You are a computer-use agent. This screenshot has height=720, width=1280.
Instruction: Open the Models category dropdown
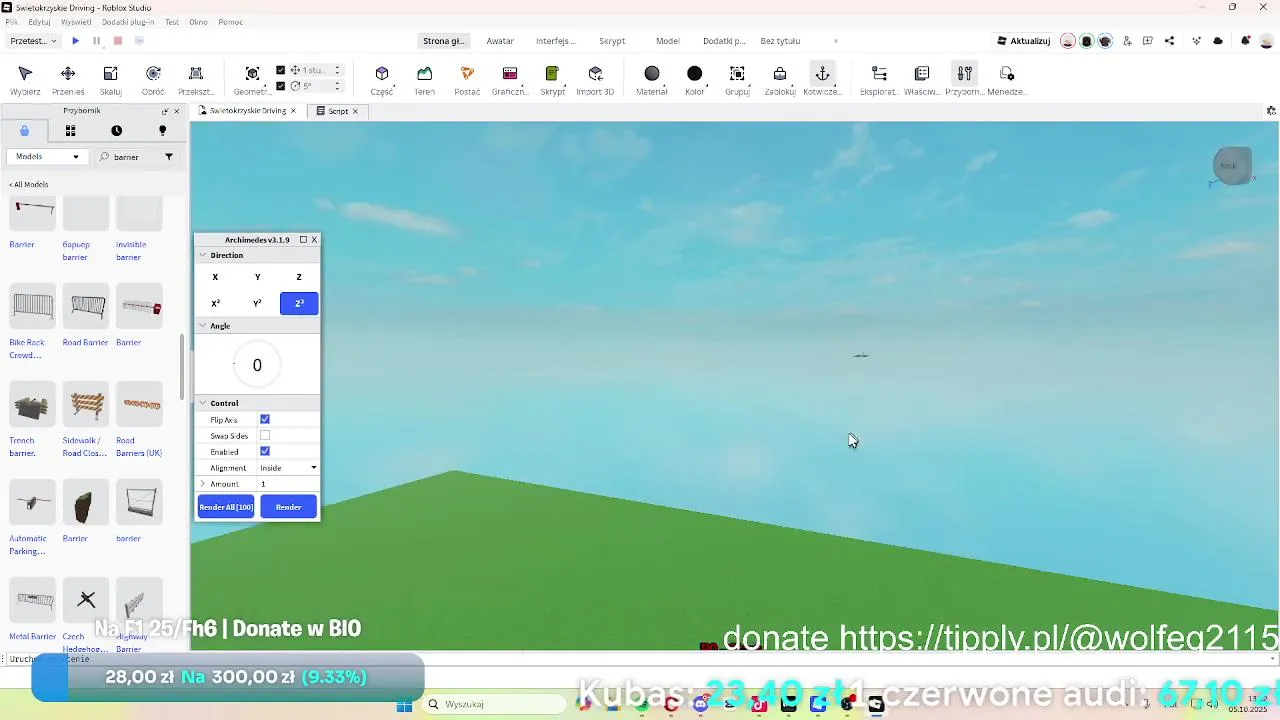pos(46,157)
